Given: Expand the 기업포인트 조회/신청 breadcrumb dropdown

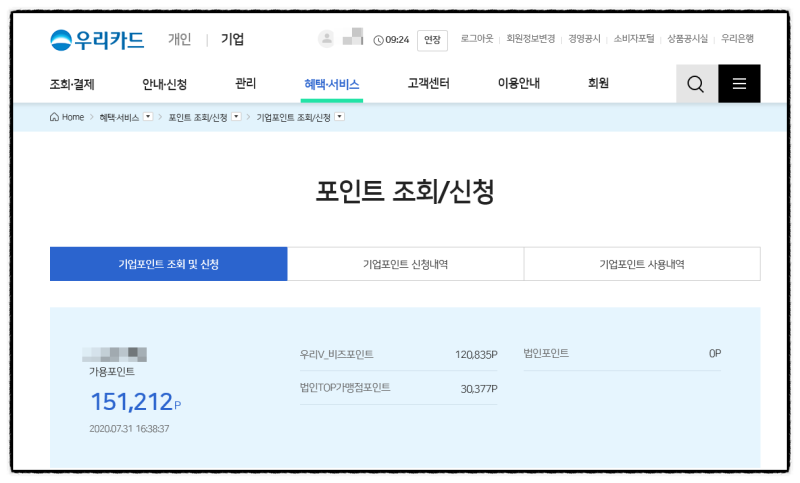Looking at the screenshot, I should coord(340,117).
